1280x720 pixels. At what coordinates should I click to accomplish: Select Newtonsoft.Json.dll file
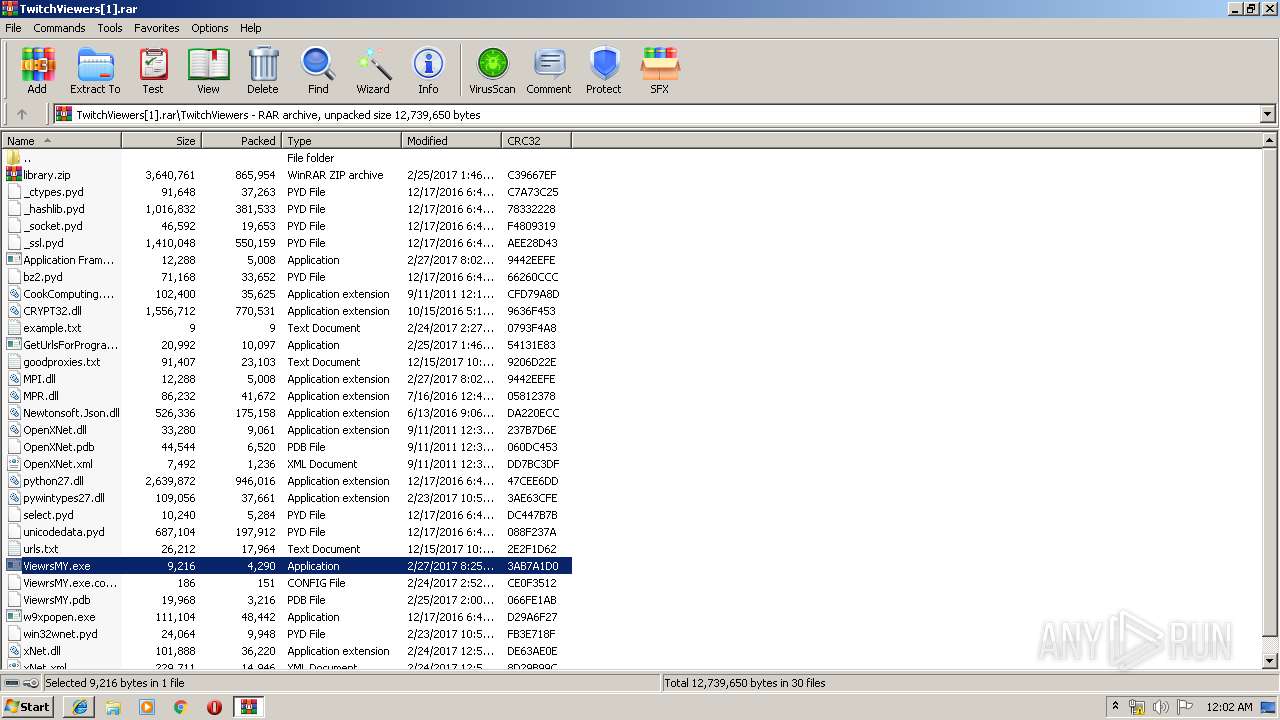tap(71, 413)
